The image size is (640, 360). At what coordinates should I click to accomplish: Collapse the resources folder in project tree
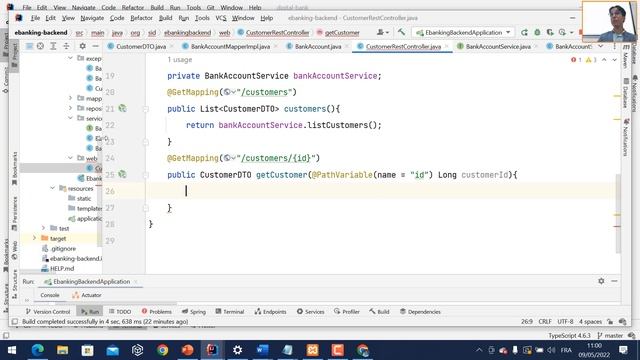53,188
